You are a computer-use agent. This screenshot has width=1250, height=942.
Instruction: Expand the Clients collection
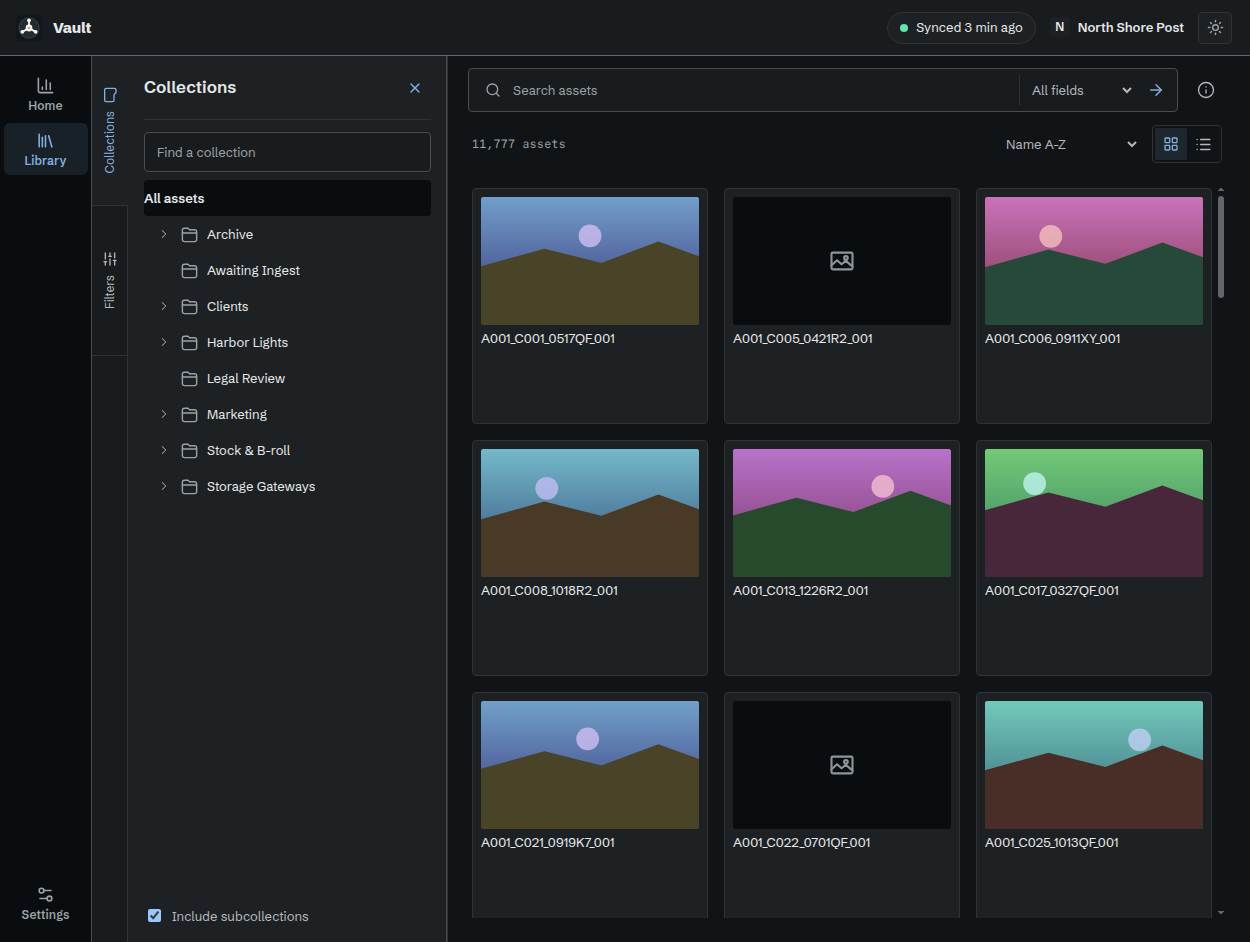pos(164,306)
